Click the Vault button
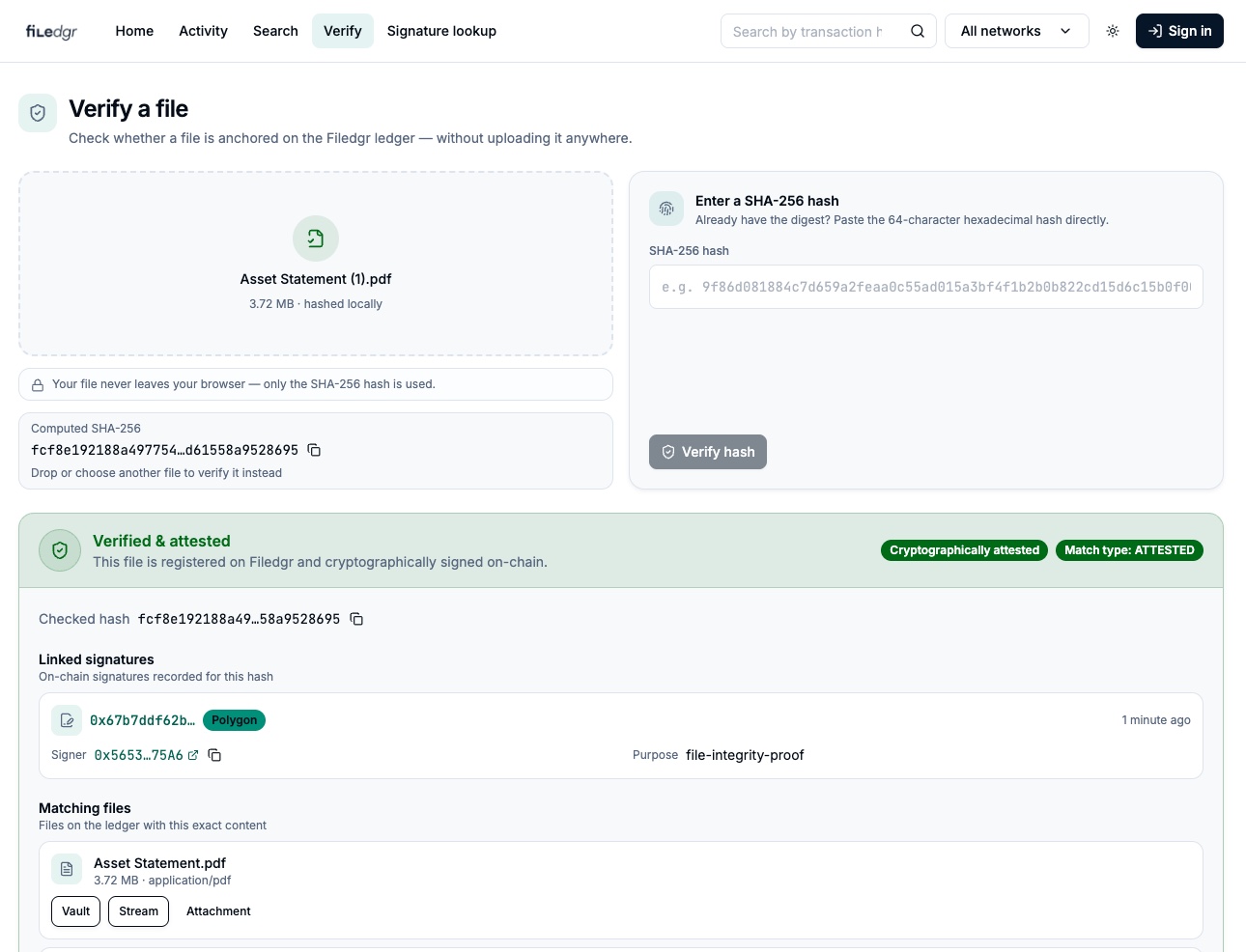Screen dimensions: 1246x952 click(x=75, y=911)
